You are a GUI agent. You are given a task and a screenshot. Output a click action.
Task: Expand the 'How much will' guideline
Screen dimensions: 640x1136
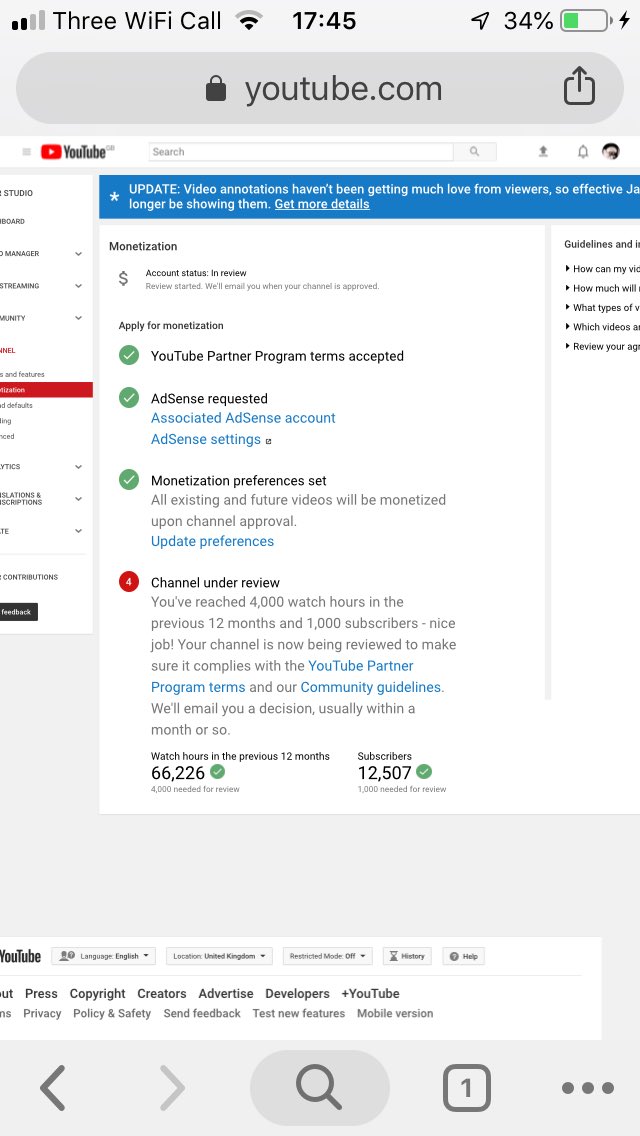pos(602,288)
